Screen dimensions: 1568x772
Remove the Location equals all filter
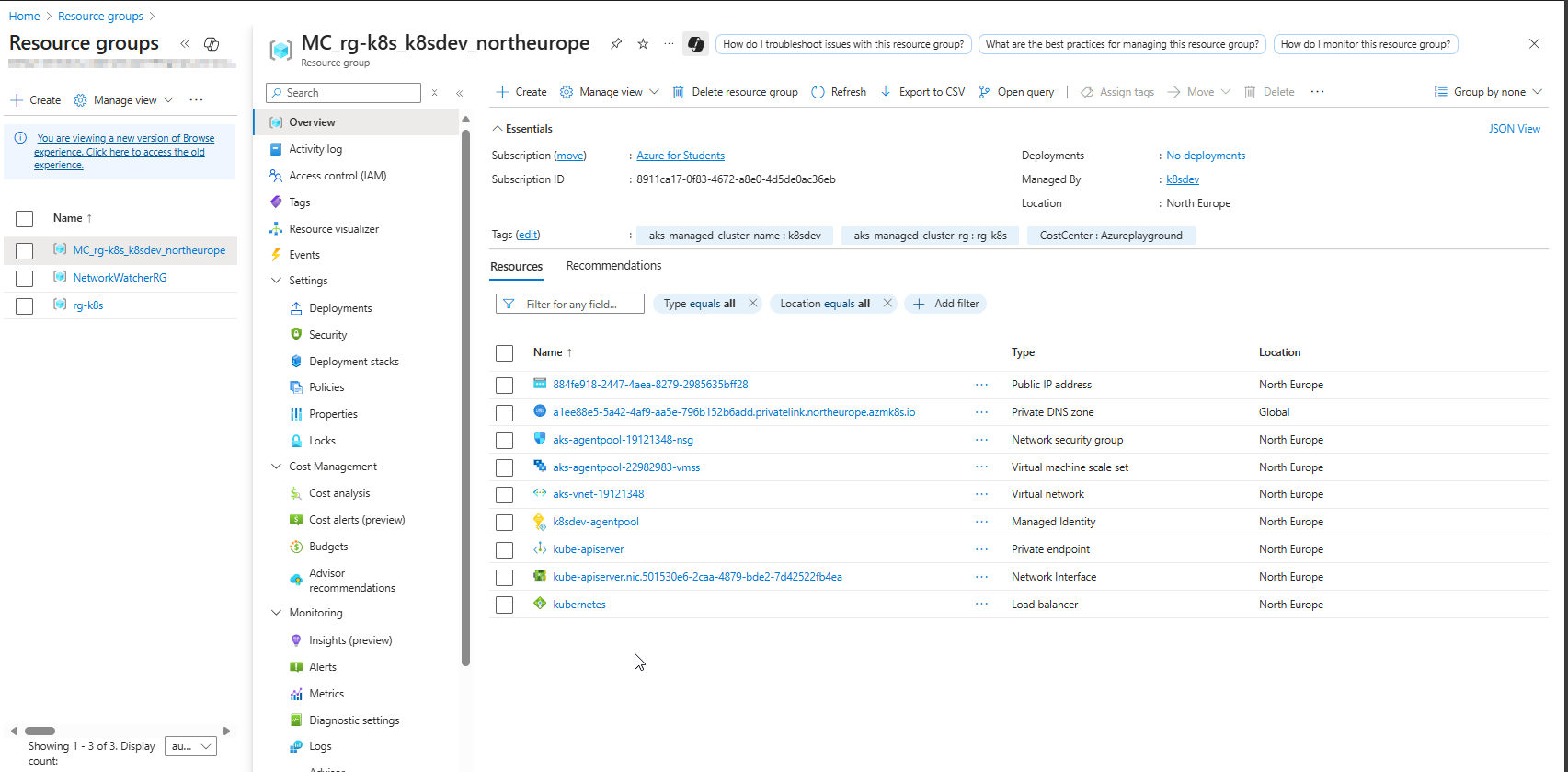[x=887, y=303]
